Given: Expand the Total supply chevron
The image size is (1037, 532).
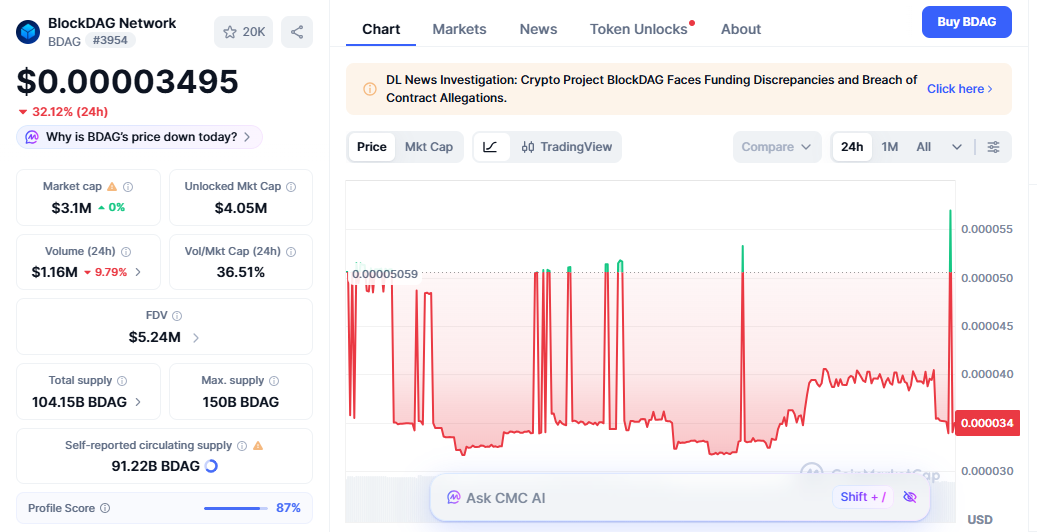Looking at the screenshot, I should (x=138, y=402).
